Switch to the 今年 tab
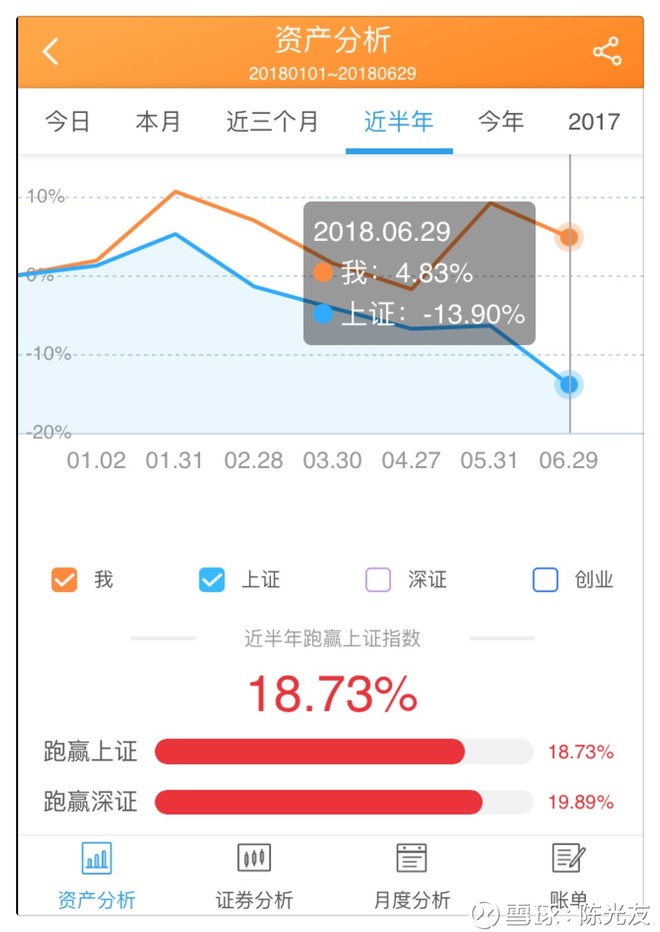This screenshot has height=932, width=660. click(x=501, y=121)
